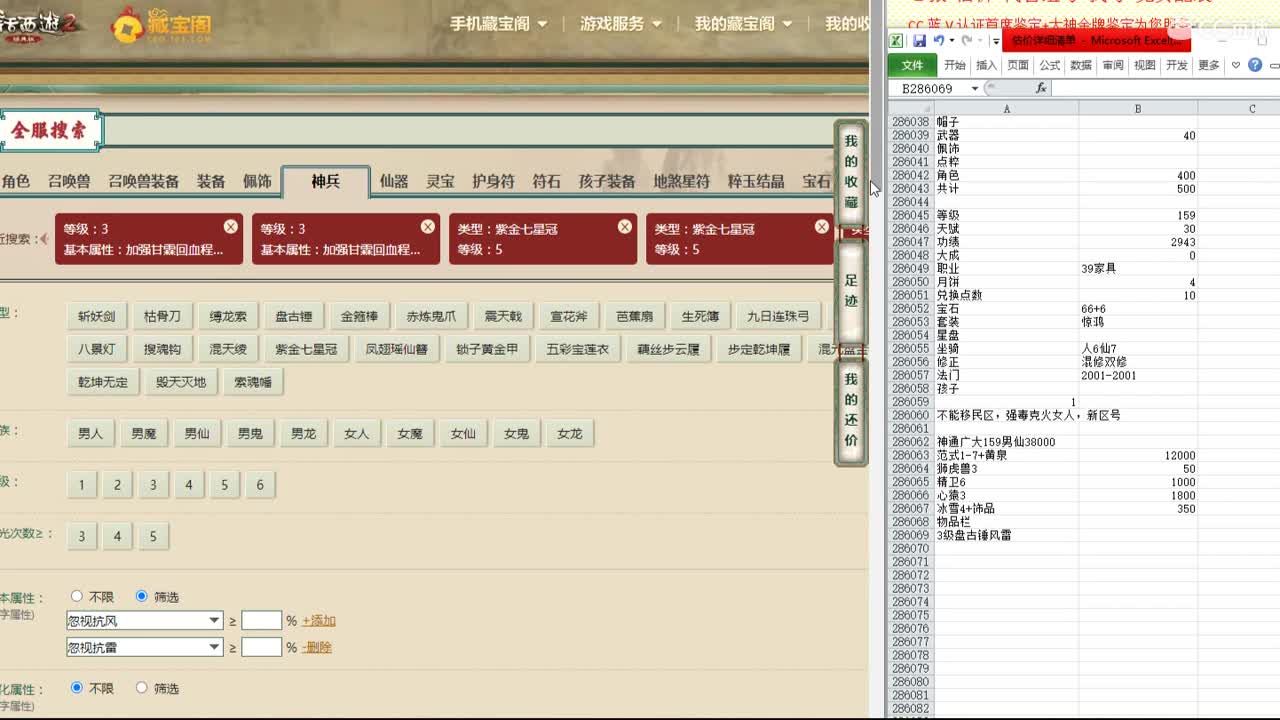Click the Excel application icon in title bar

click(897, 41)
